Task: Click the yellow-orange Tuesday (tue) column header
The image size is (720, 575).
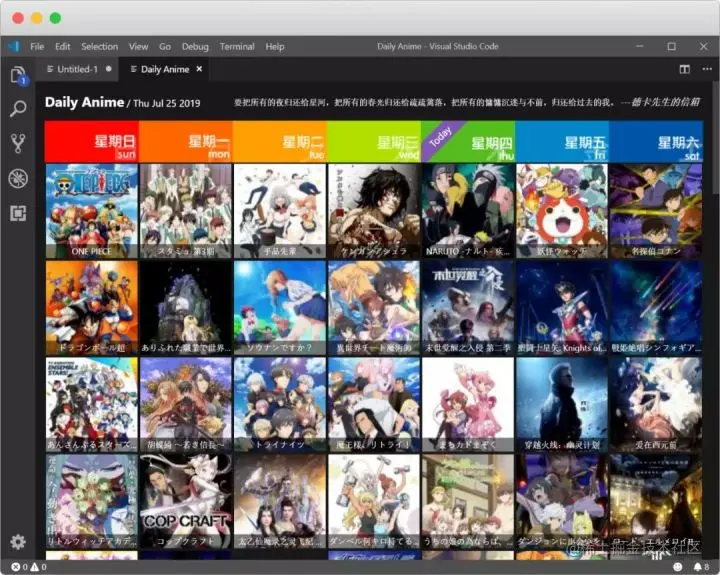Action: (x=280, y=141)
